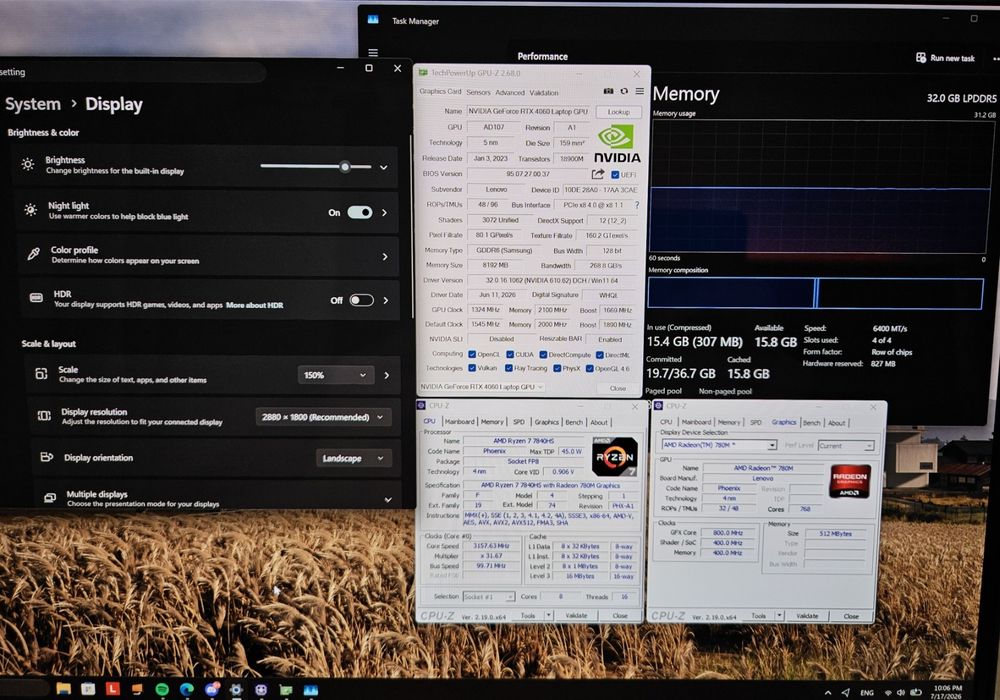
Task: Expand the Multiple displays section
Action: [388, 500]
